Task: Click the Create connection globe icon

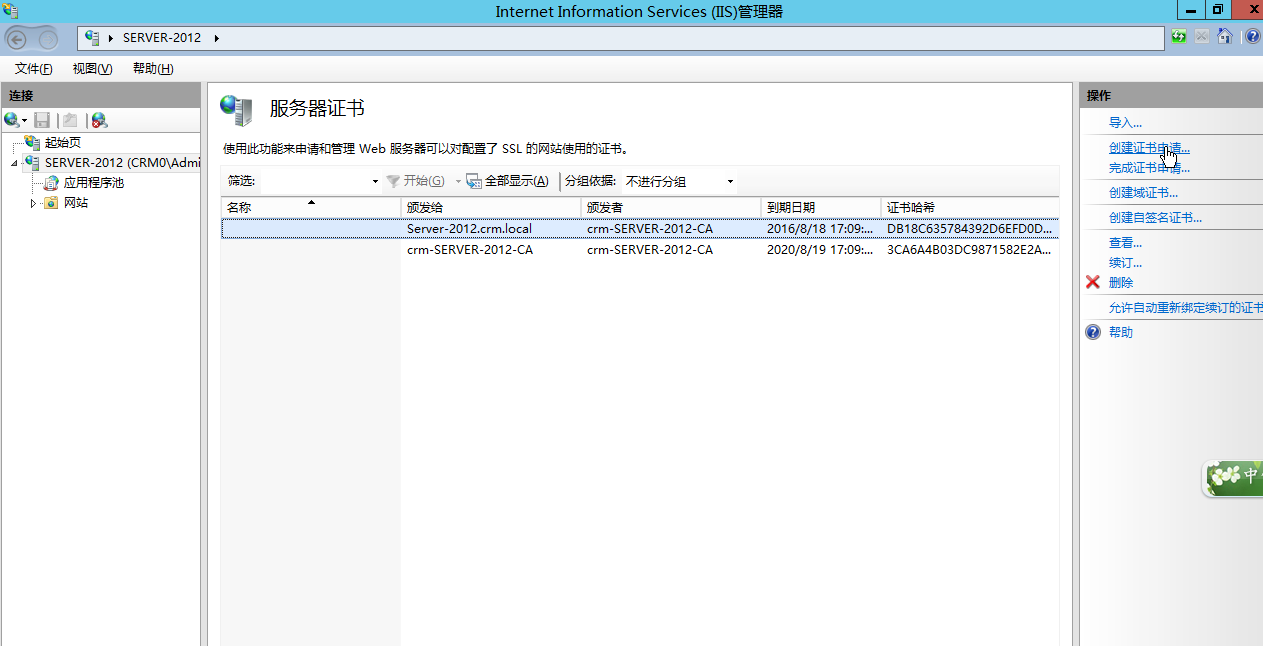Action: [12, 120]
